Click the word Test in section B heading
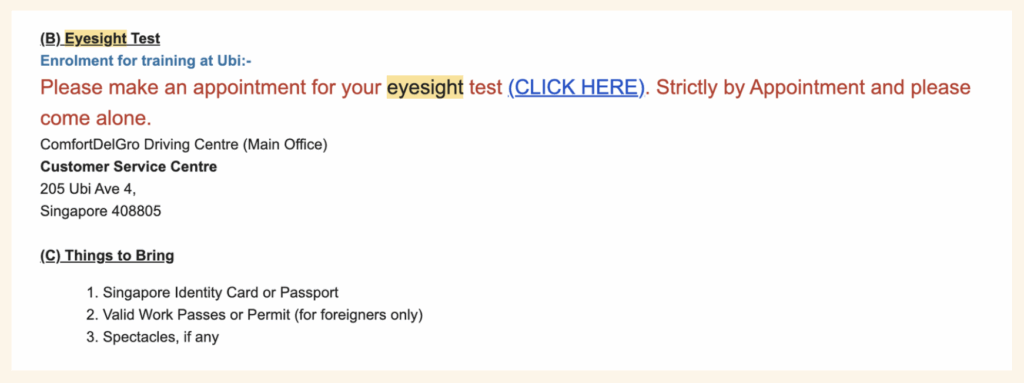Viewport: 1024px width, 383px height. [x=146, y=39]
